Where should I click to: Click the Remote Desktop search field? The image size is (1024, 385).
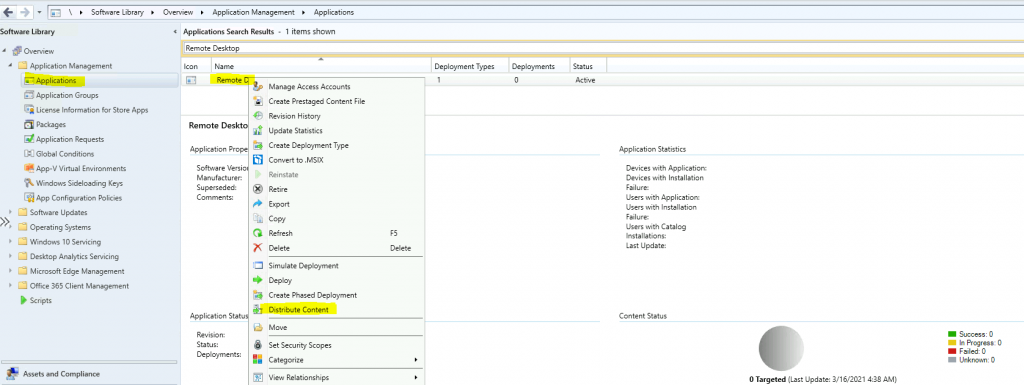tap(601, 48)
